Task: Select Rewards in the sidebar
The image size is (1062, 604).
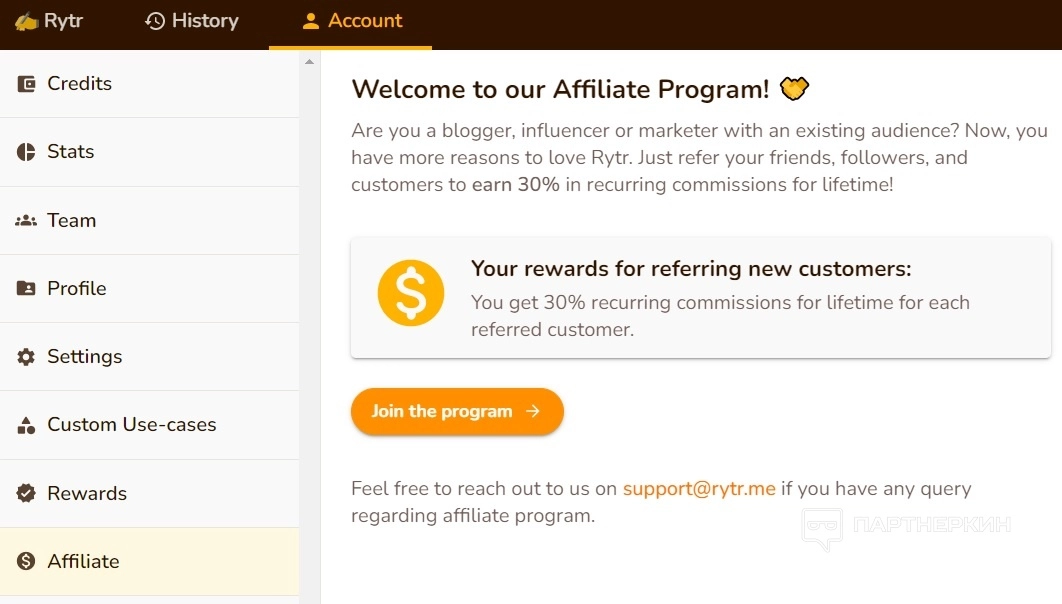Action: pos(87,494)
